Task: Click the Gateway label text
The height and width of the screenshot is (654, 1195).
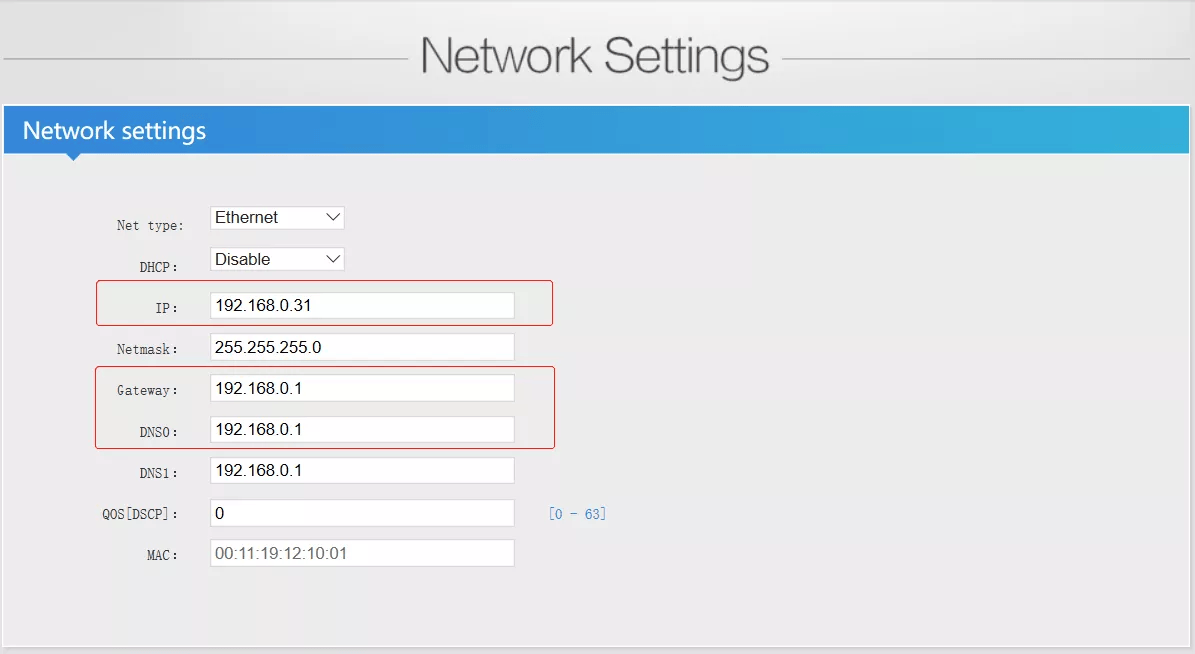Action: click(147, 390)
